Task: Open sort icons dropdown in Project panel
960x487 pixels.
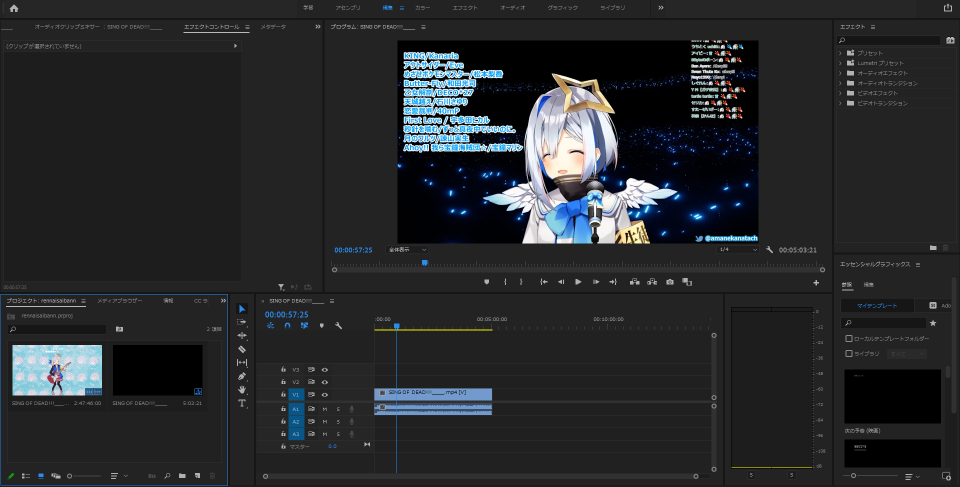Action: pos(118,476)
